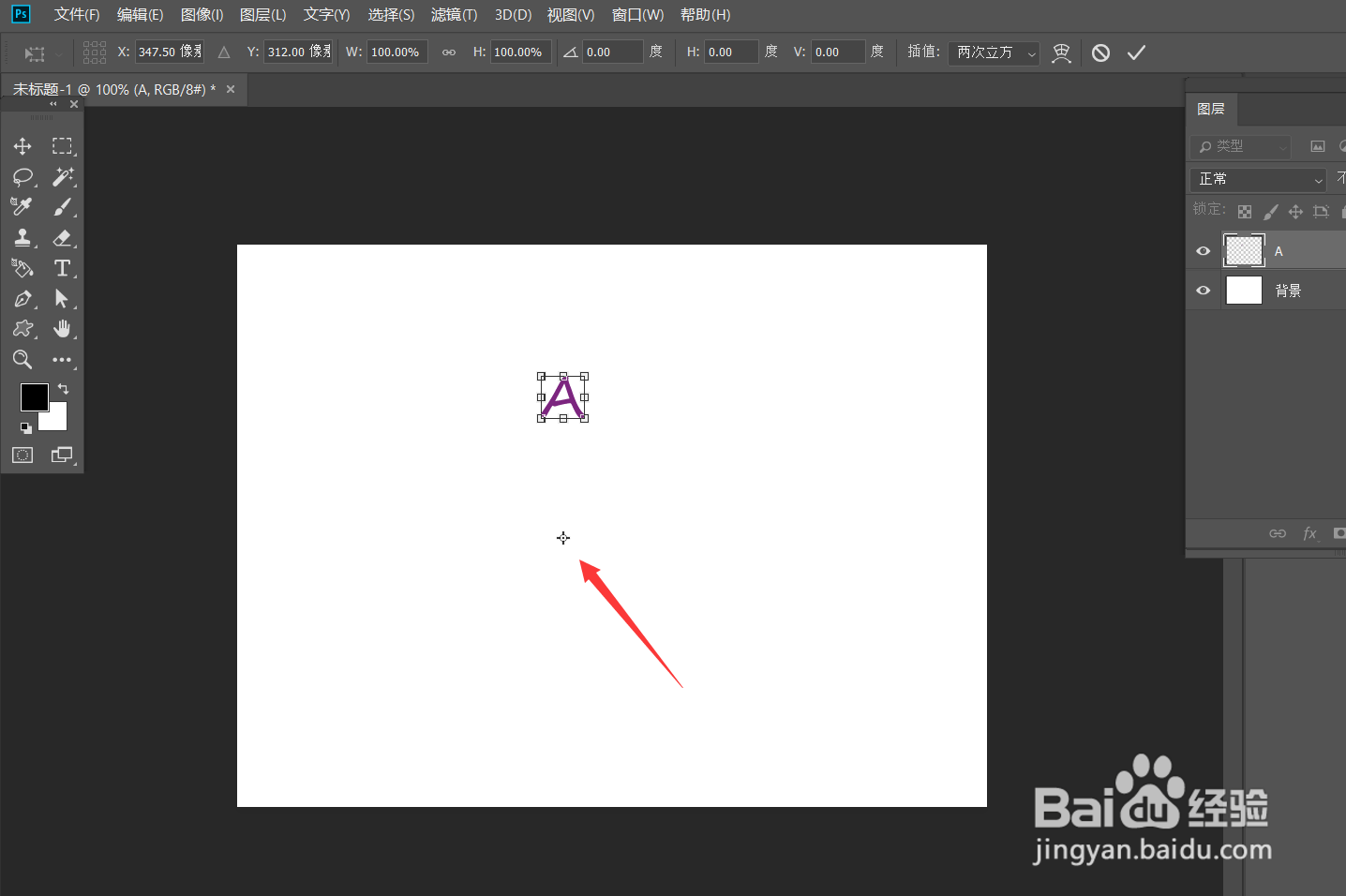Open the blend mode dropdown showing 正常
The height and width of the screenshot is (896, 1346).
click(1258, 179)
